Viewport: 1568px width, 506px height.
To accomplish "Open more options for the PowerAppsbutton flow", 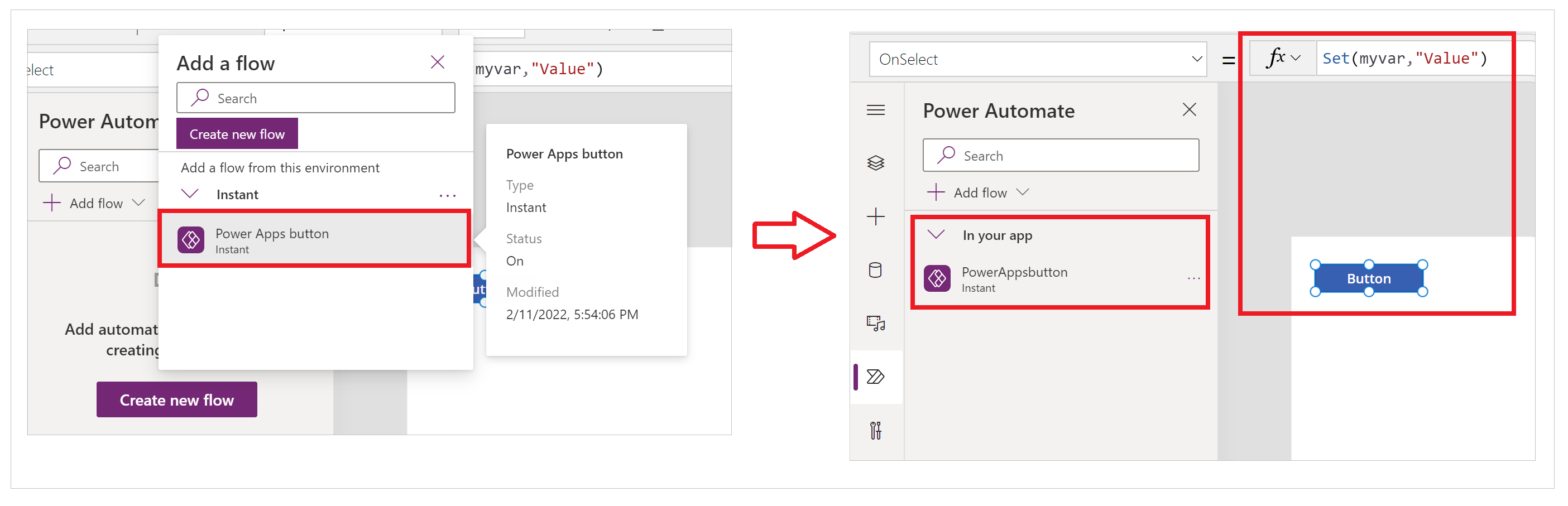I will pos(1193,278).
